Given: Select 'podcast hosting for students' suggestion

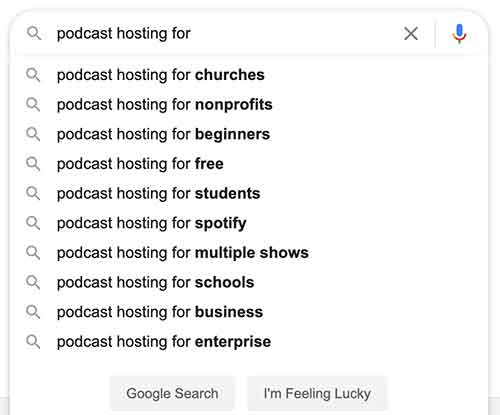Looking at the screenshot, I should (x=248, y=193).
